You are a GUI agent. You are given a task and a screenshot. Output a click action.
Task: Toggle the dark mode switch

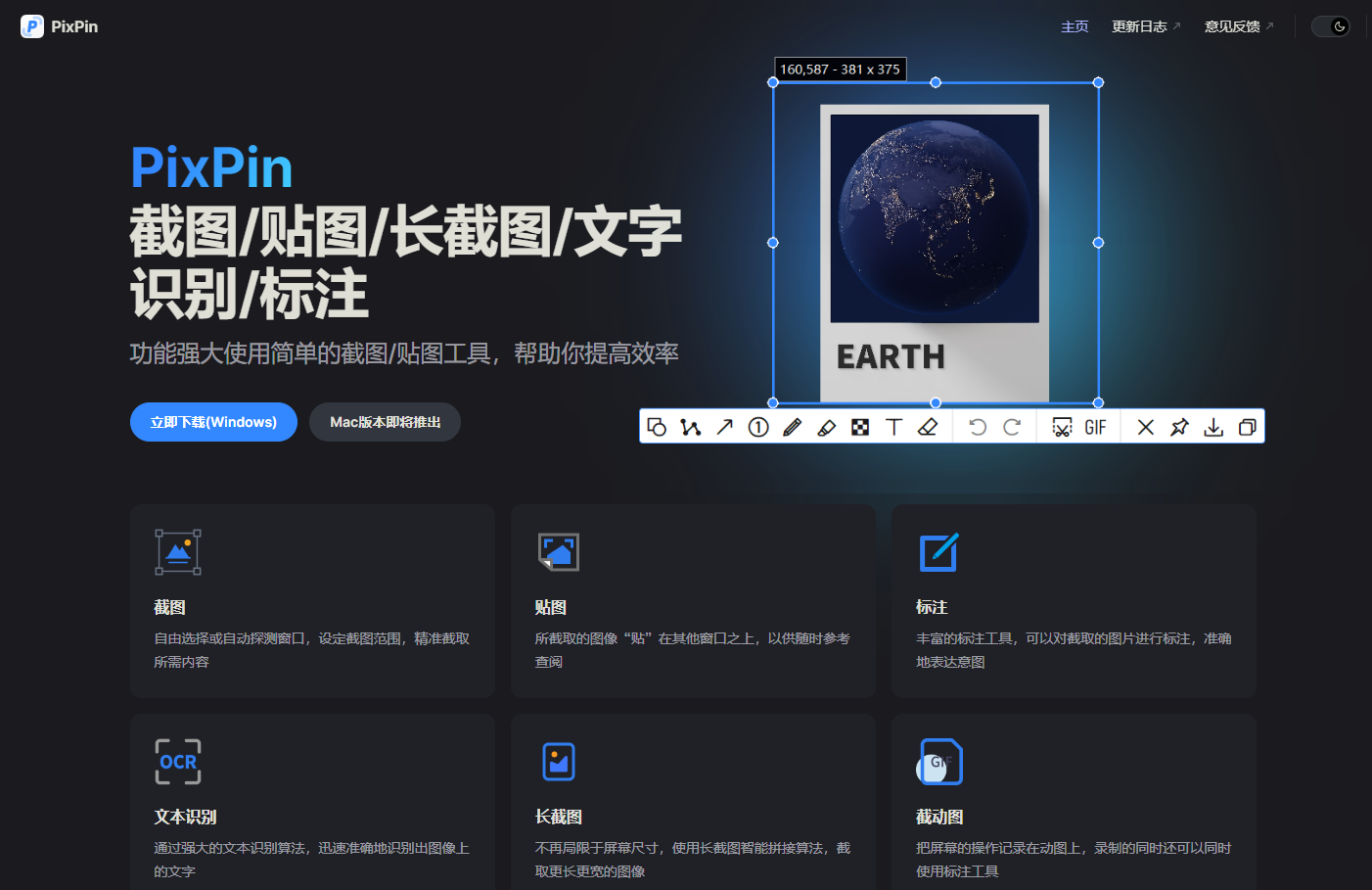[1331, 26]
